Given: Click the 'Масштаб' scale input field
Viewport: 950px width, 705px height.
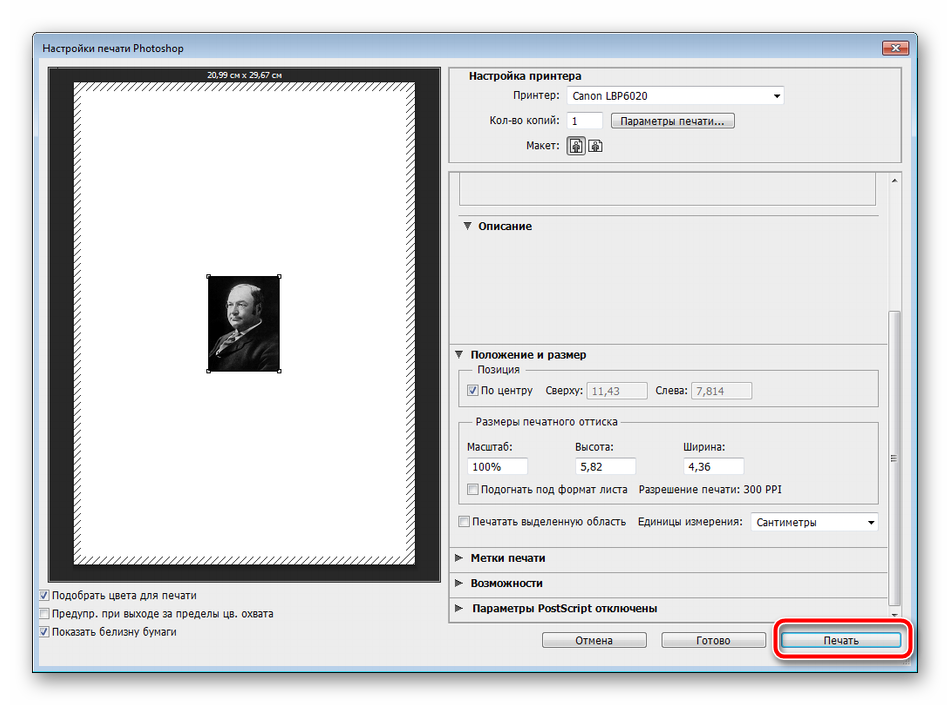Looking at the screenshot, I should click(497, 467).
